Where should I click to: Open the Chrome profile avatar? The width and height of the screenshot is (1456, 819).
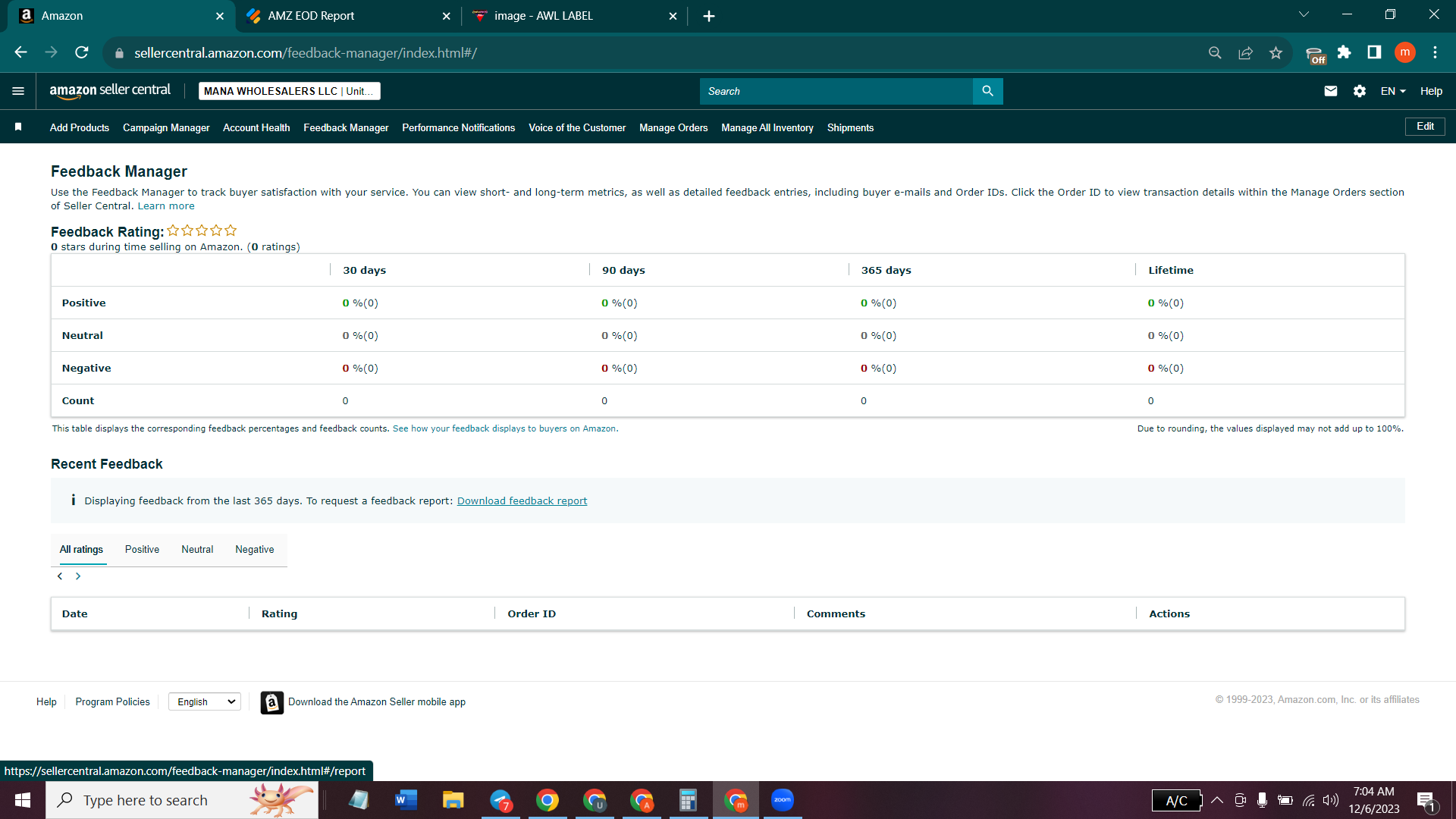1405,52
